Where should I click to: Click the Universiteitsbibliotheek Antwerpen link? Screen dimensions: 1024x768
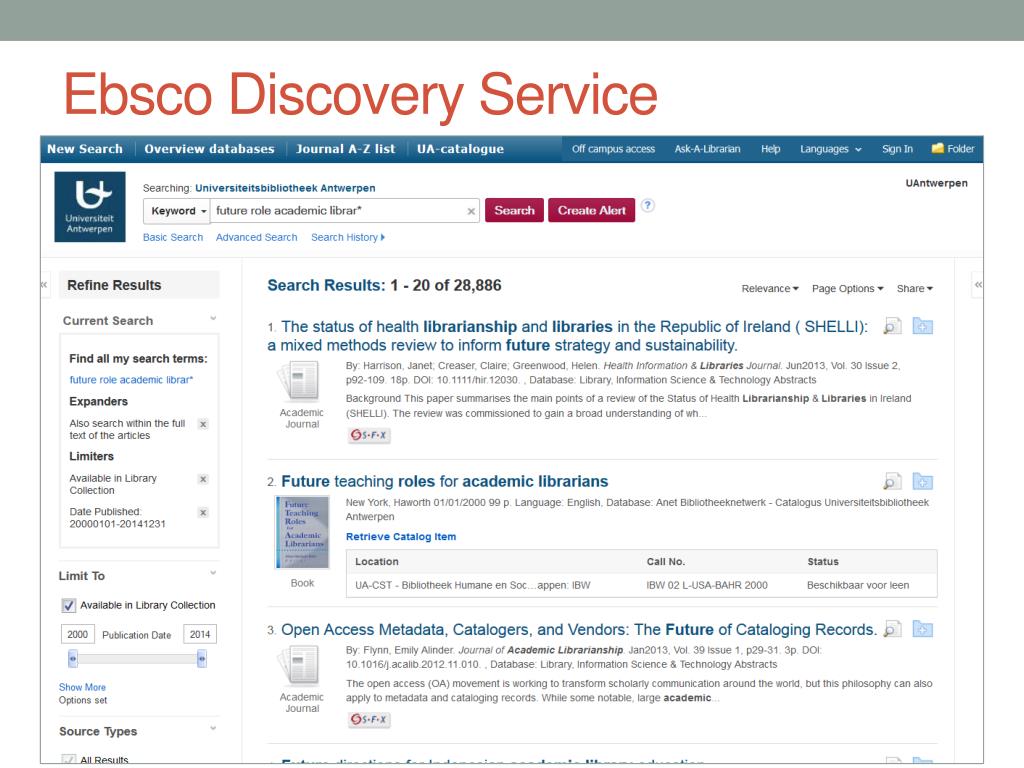pos(285,188)
